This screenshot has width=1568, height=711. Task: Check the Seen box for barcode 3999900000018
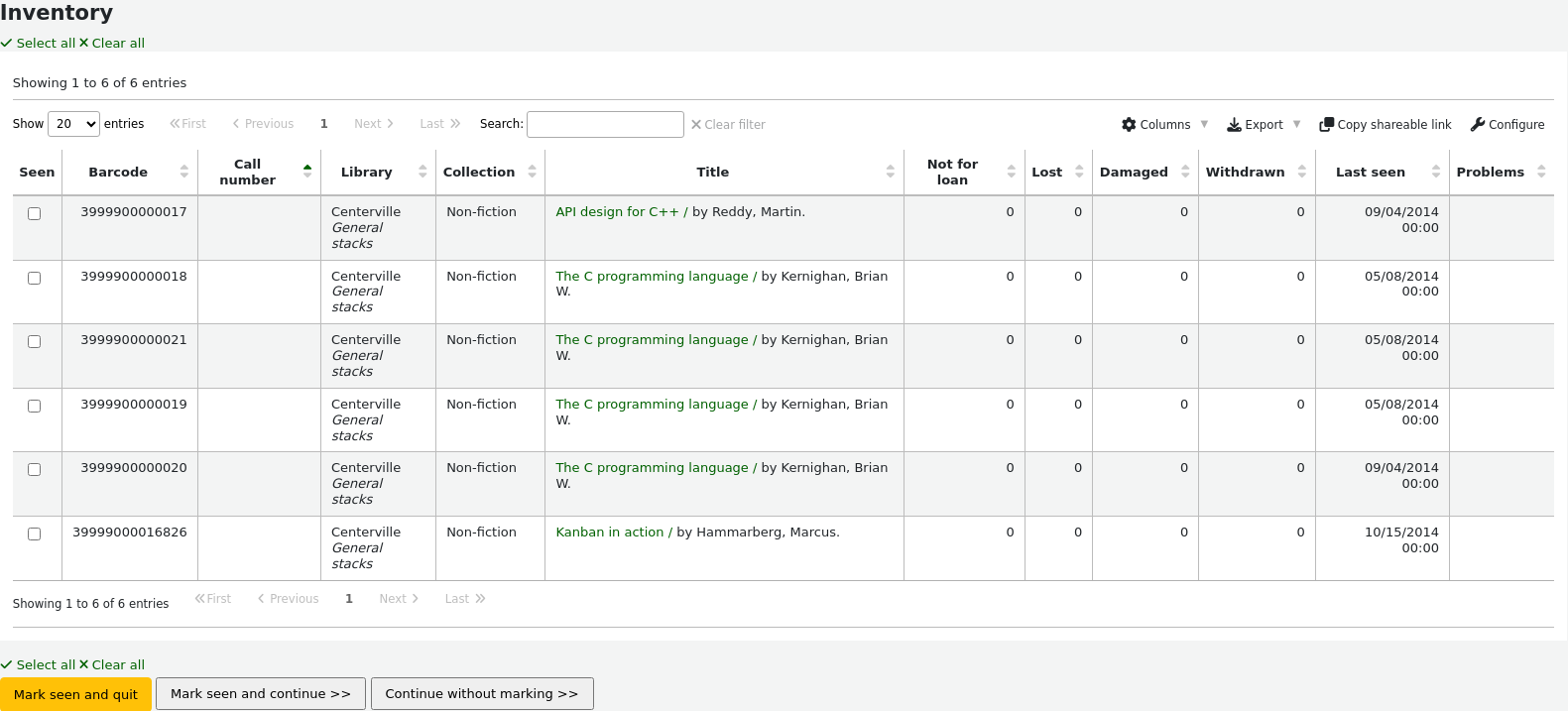[35, 279]
